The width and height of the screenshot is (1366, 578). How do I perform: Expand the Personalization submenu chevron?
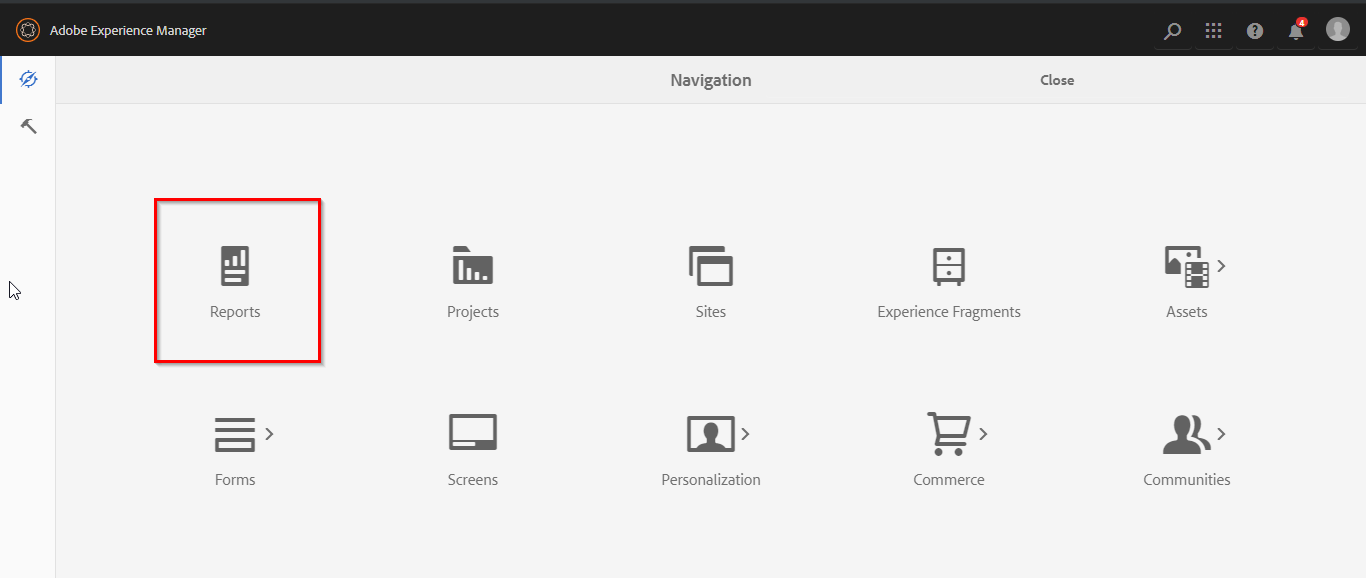745,434
